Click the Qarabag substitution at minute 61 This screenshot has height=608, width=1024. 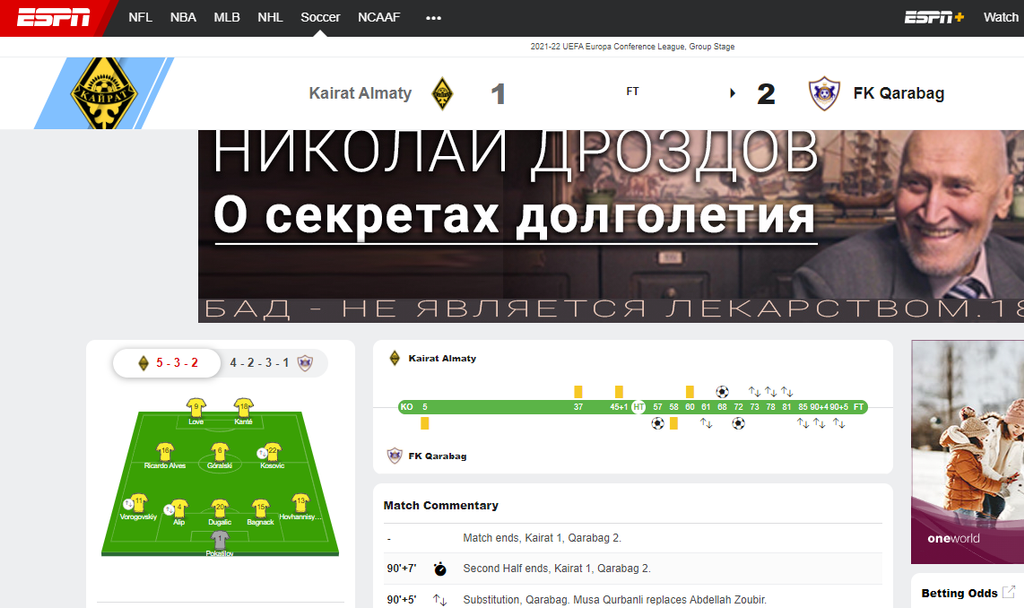706,423
